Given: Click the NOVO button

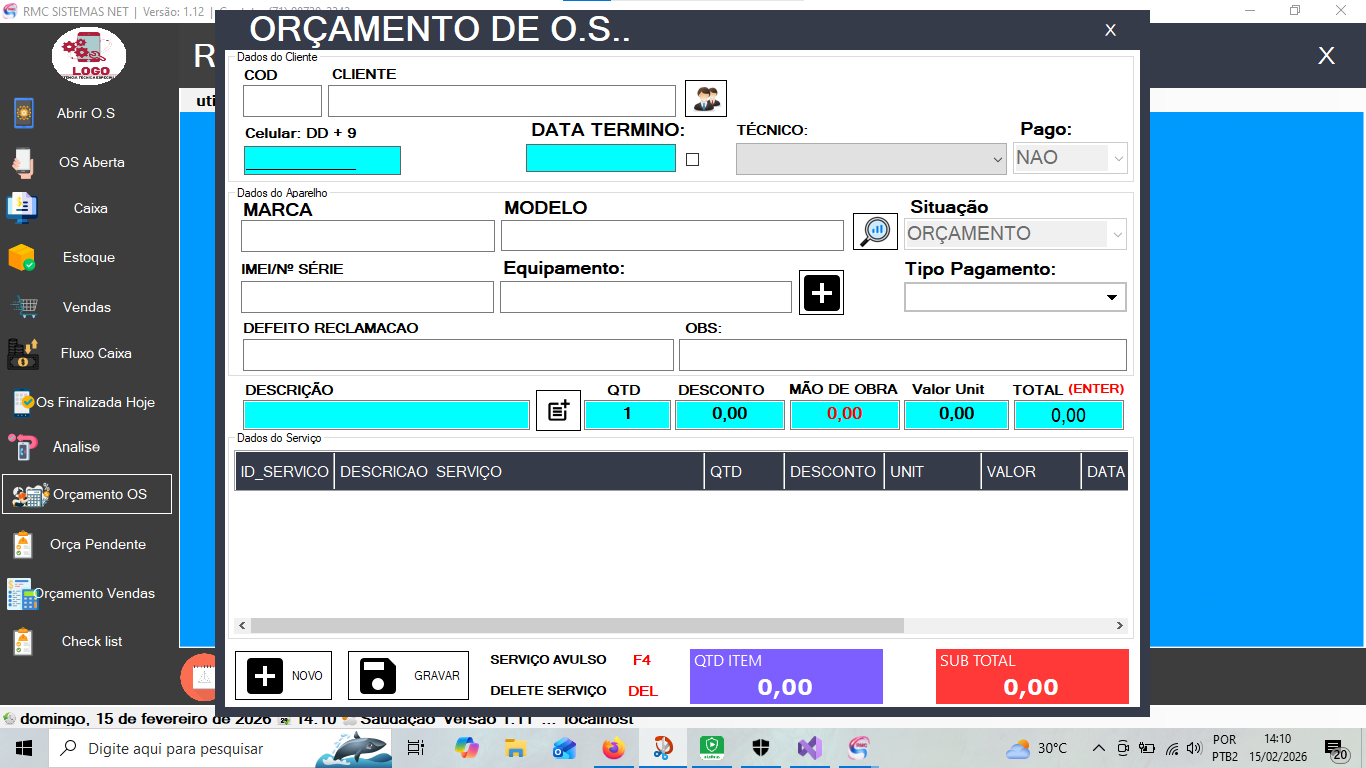Looking at the screenshot, I should (283, 675).
